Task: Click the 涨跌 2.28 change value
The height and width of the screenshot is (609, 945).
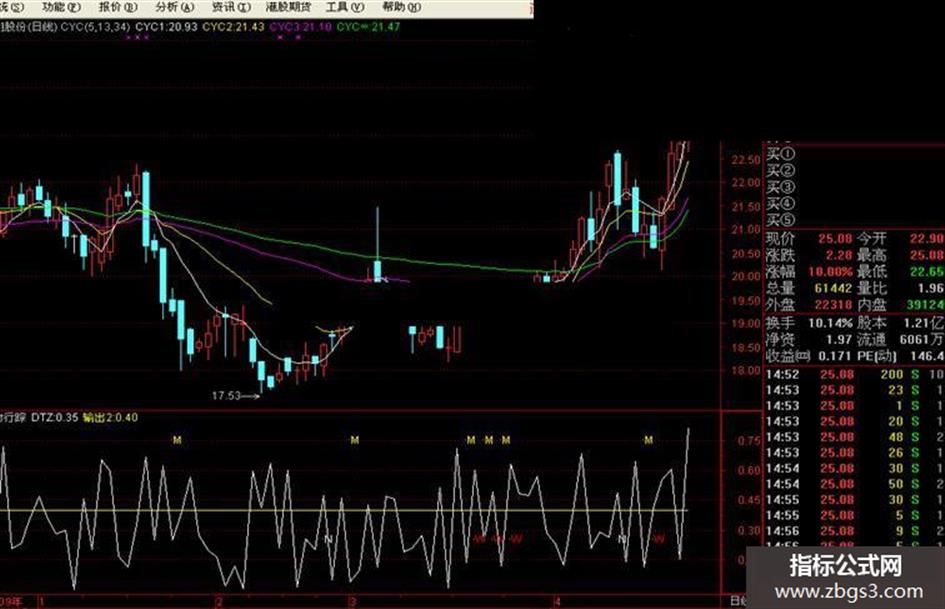Action: coord(839,255)
